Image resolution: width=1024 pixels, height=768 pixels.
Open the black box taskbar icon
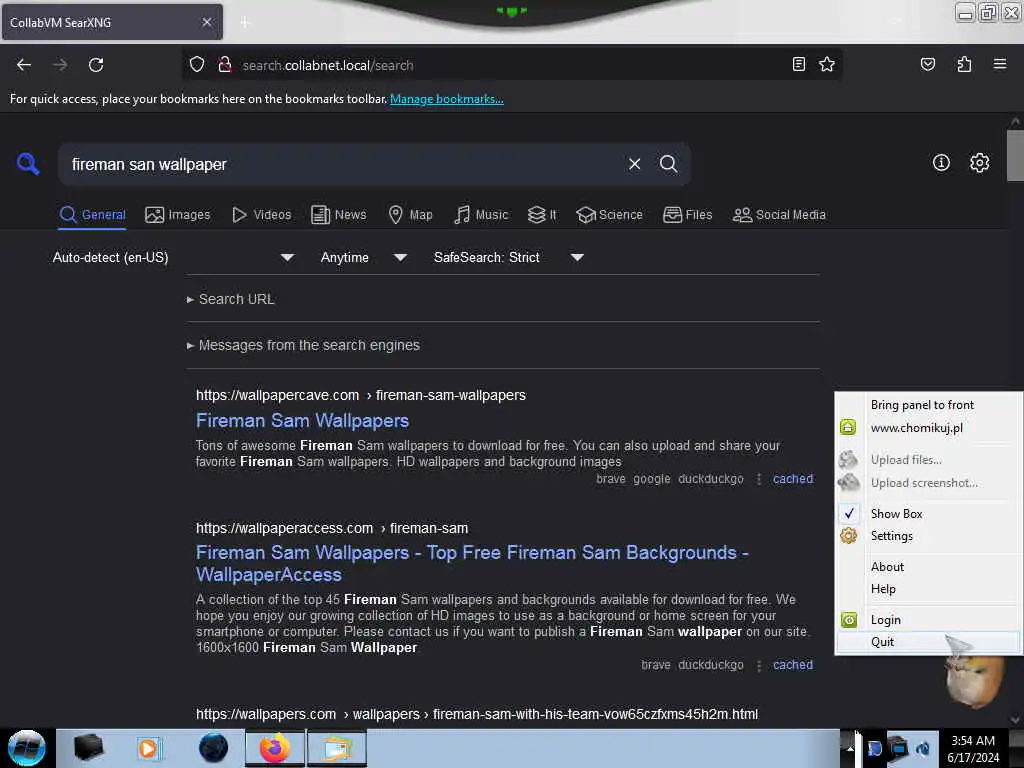(x=89, y=748)
